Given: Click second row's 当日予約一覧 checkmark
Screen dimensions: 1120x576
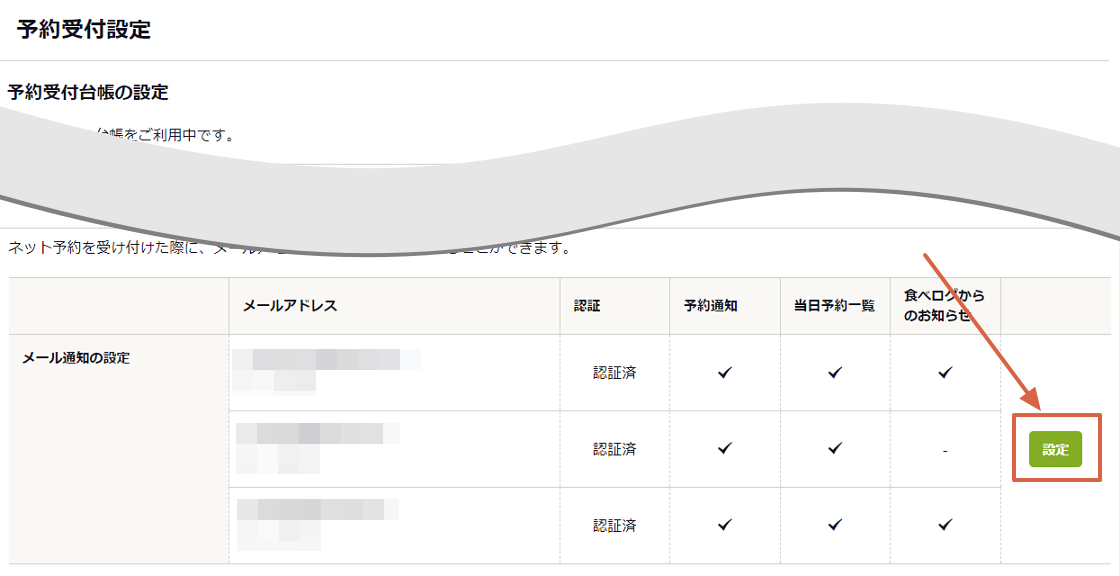Looking at the screenshot, I should tap(835, 449).
